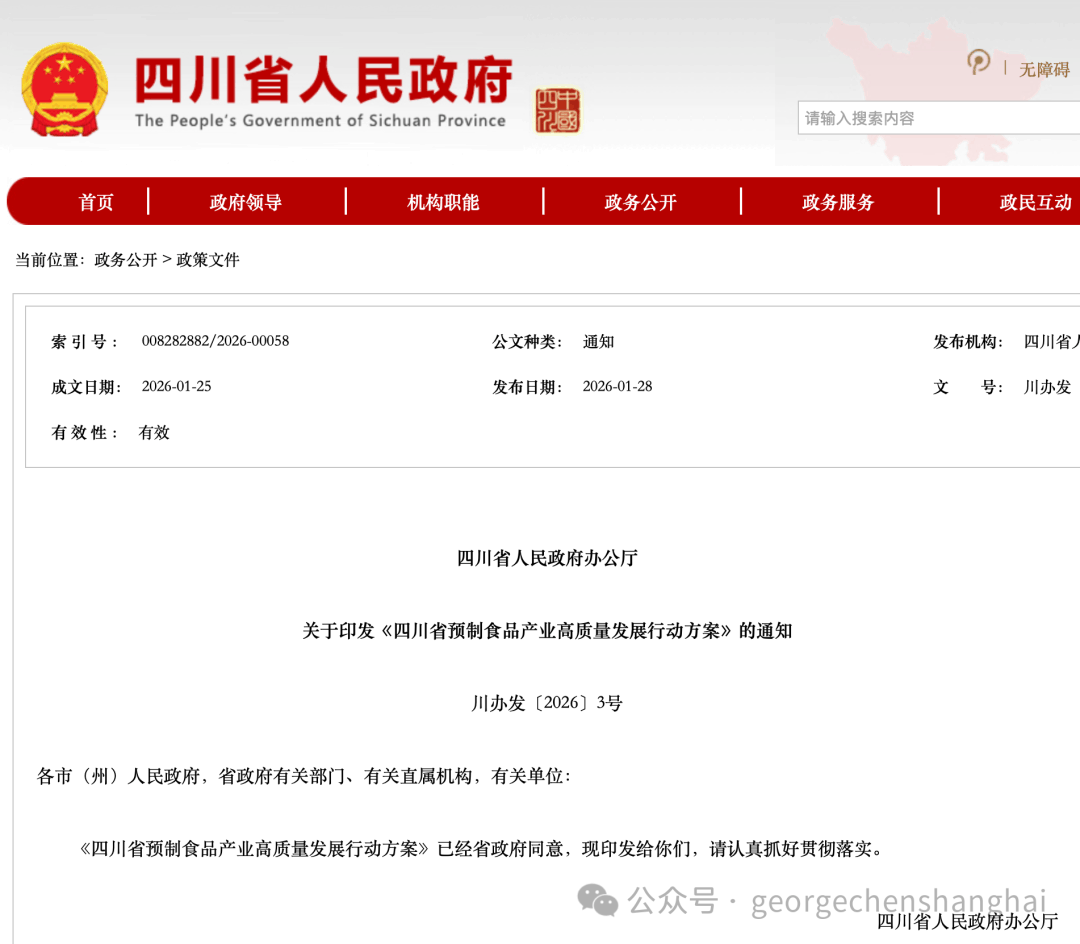Screen dimensions: 1080x944
Task: Open the 政府领导 navigation menu
Action: point(246,202)
